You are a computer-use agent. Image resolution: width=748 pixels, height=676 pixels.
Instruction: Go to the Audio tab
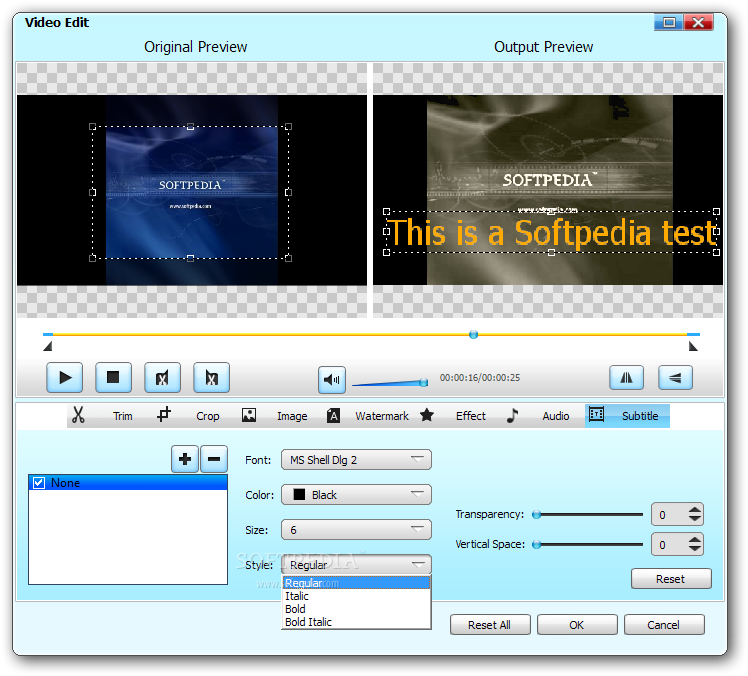[556, 416]
